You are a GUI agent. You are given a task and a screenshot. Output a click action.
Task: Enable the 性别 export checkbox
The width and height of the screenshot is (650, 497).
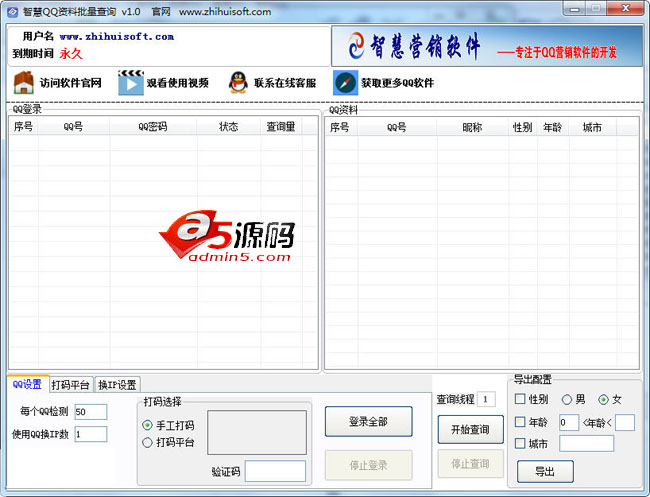[x=520, y=399]
